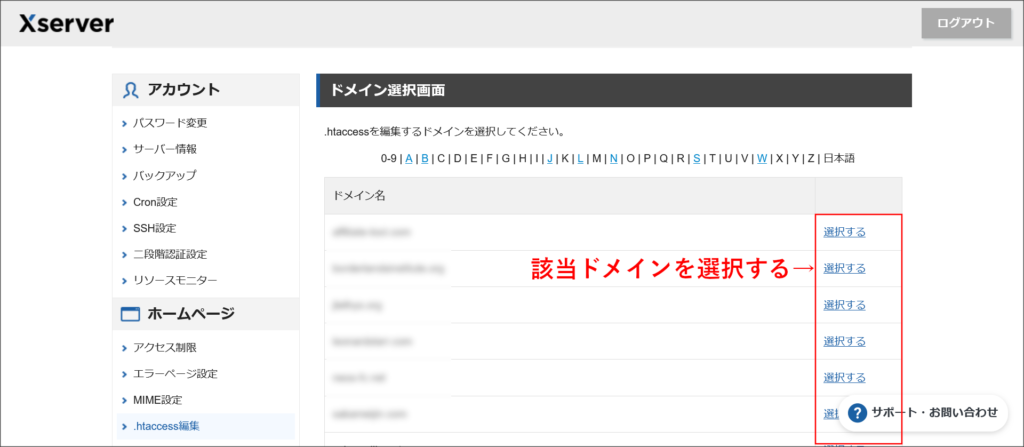Go to バックアップ in the sidebar
The width and height of the screenshot is (1024, 447).
[x=165, y=175]
